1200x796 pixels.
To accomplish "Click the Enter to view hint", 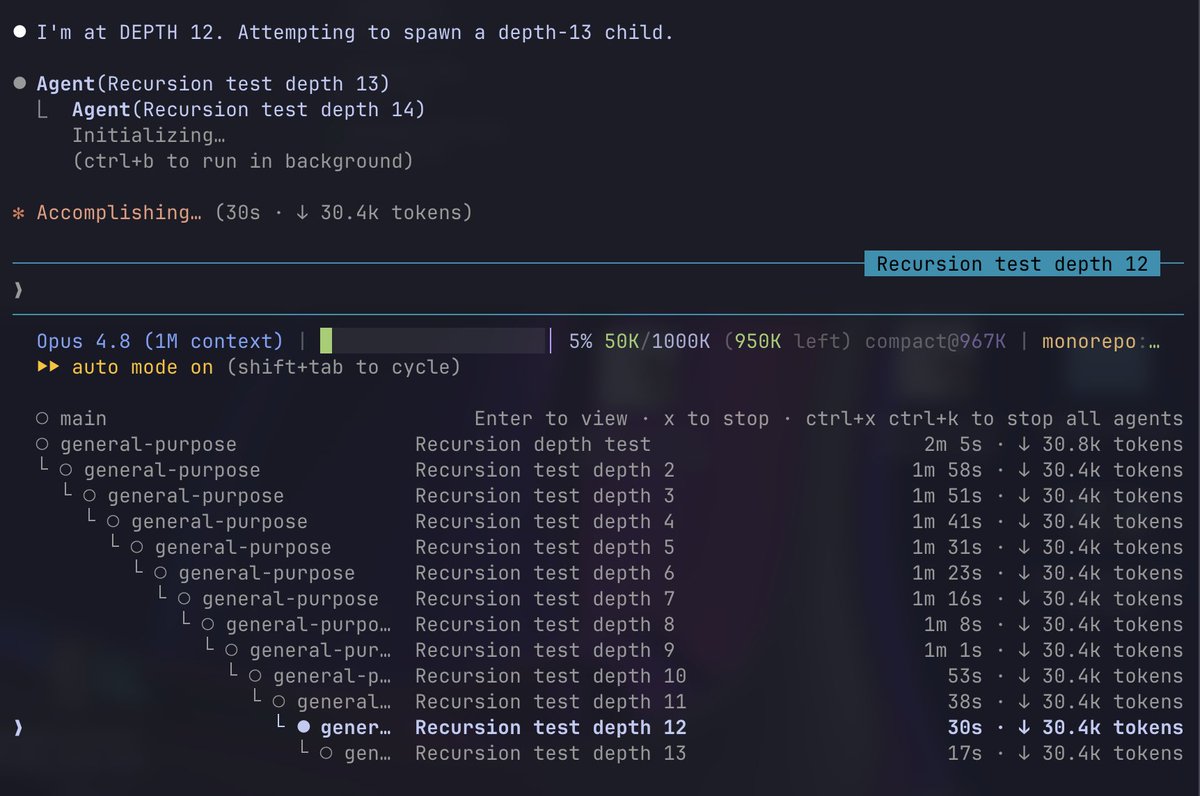I will [551, 419].
